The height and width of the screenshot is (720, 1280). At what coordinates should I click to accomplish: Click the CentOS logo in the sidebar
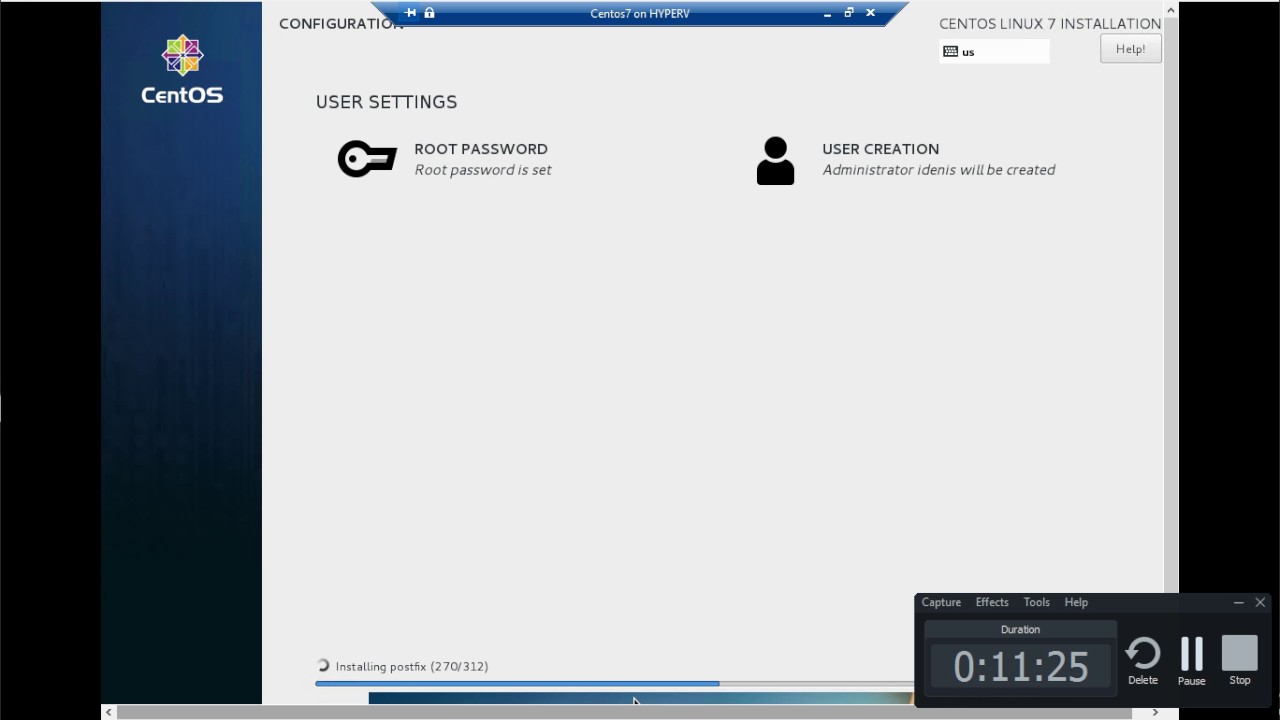tap(182, 70)
